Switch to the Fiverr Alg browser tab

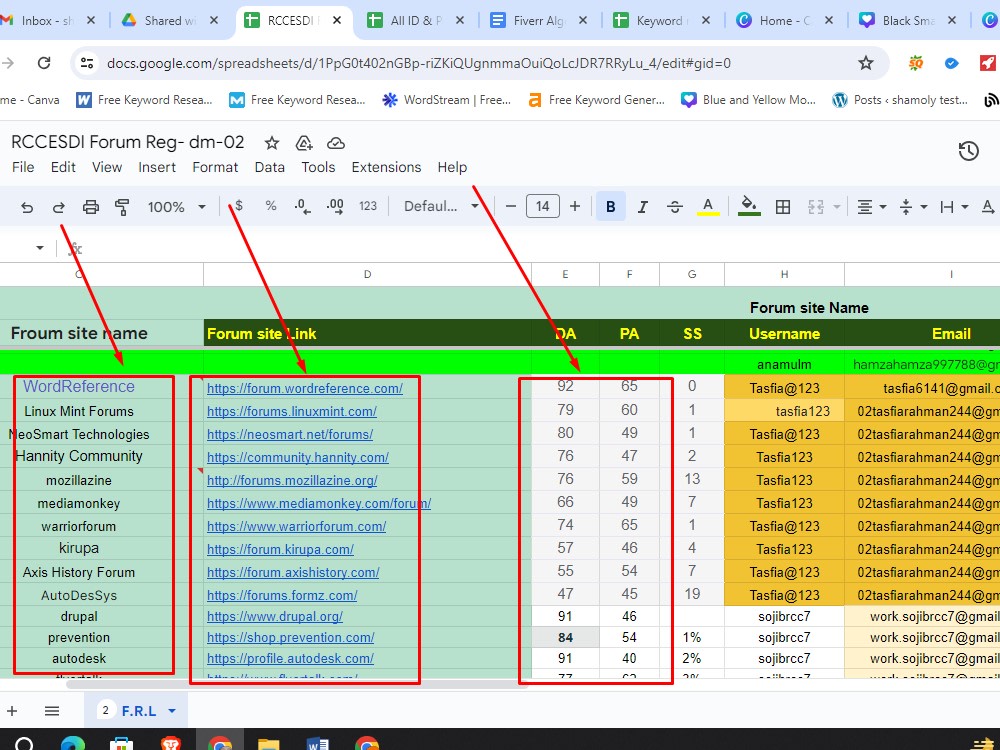[539, 20]
